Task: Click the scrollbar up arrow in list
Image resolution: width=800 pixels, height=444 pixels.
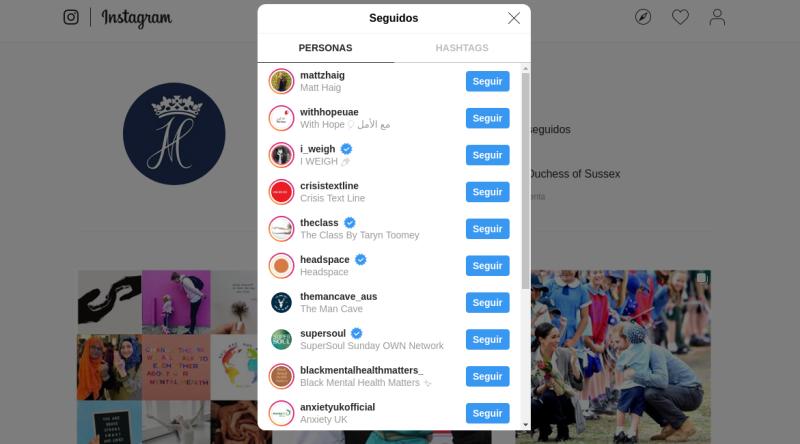Action: (526, 68)
